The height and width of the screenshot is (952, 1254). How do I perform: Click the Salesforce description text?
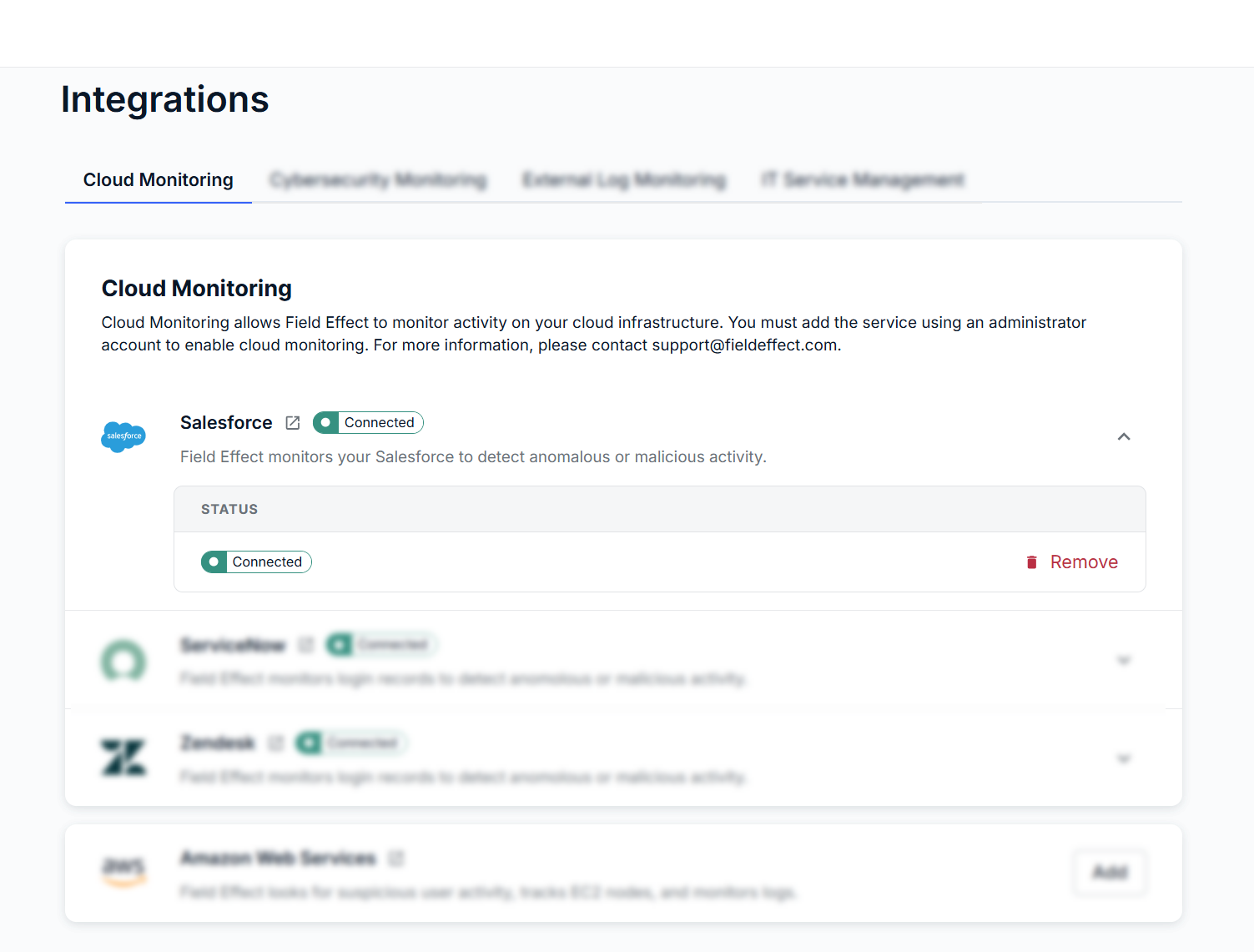click(x=473, y=457)
